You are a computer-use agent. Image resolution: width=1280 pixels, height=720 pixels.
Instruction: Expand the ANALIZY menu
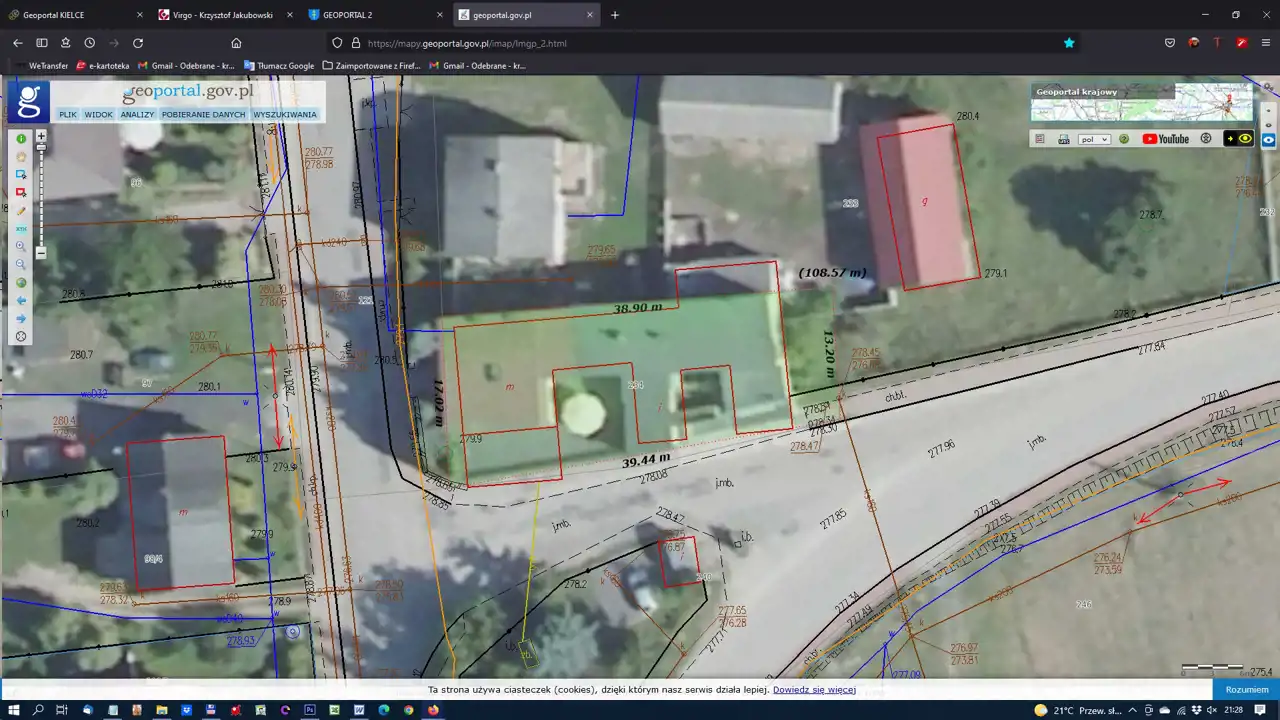coord(137,115)
